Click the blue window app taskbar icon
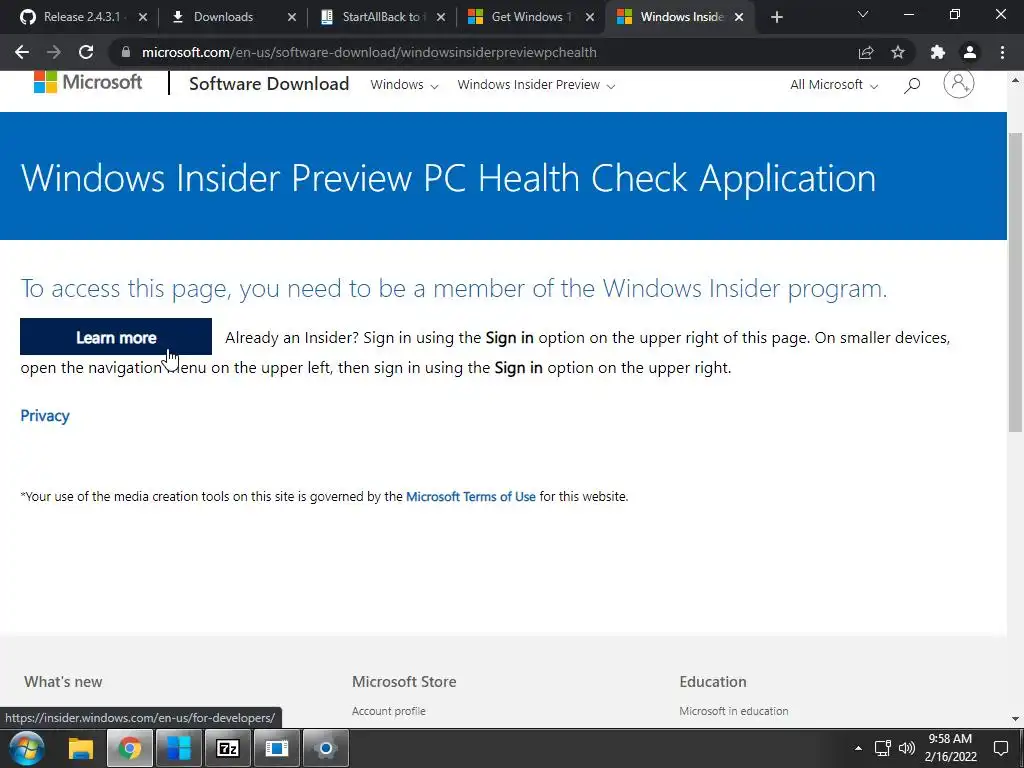Screen dimensions: 1024x768 (x=276, y=748)
